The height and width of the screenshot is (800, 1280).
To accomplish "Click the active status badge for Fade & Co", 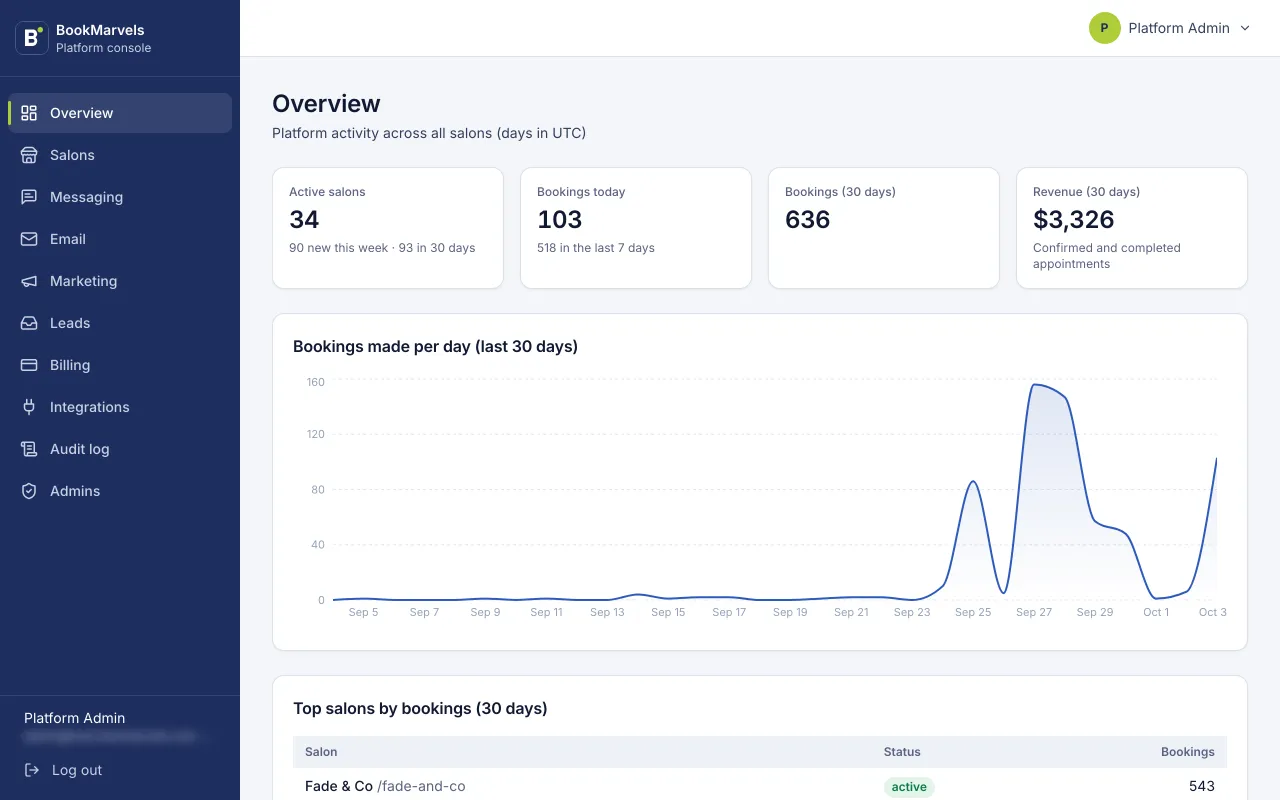I will pos(909,787).
